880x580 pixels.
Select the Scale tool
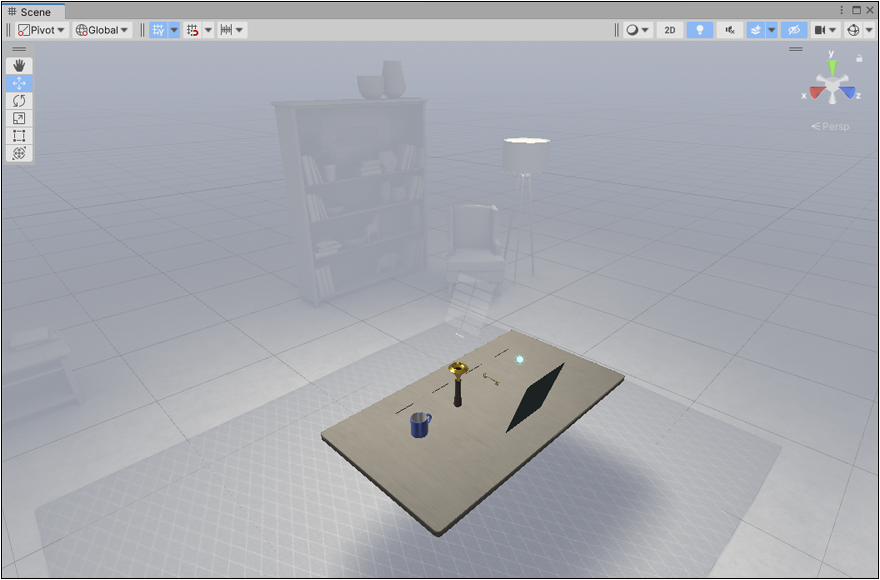(19, 118)
